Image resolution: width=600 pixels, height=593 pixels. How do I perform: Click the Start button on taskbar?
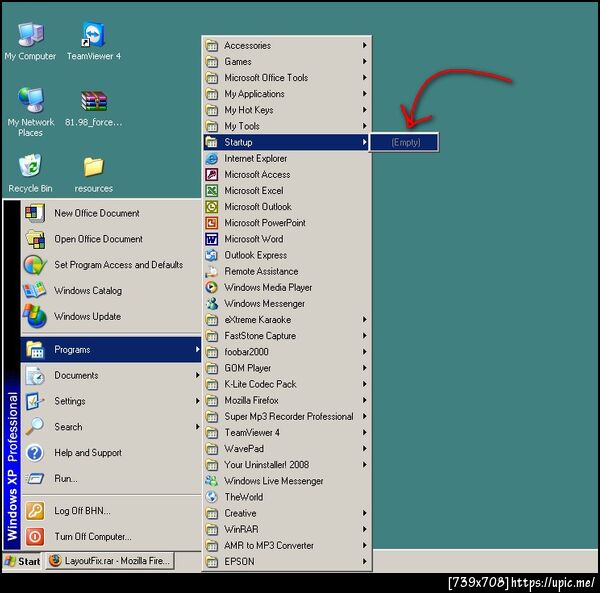[x=22, y=561]
